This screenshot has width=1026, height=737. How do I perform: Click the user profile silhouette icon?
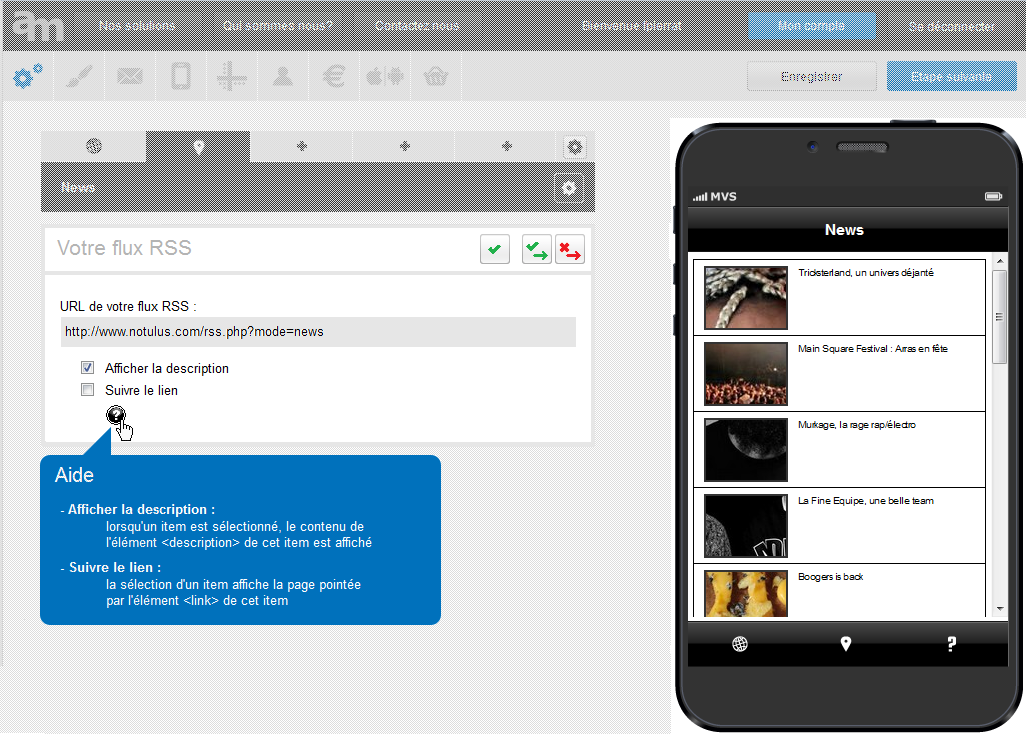(283, 77)
